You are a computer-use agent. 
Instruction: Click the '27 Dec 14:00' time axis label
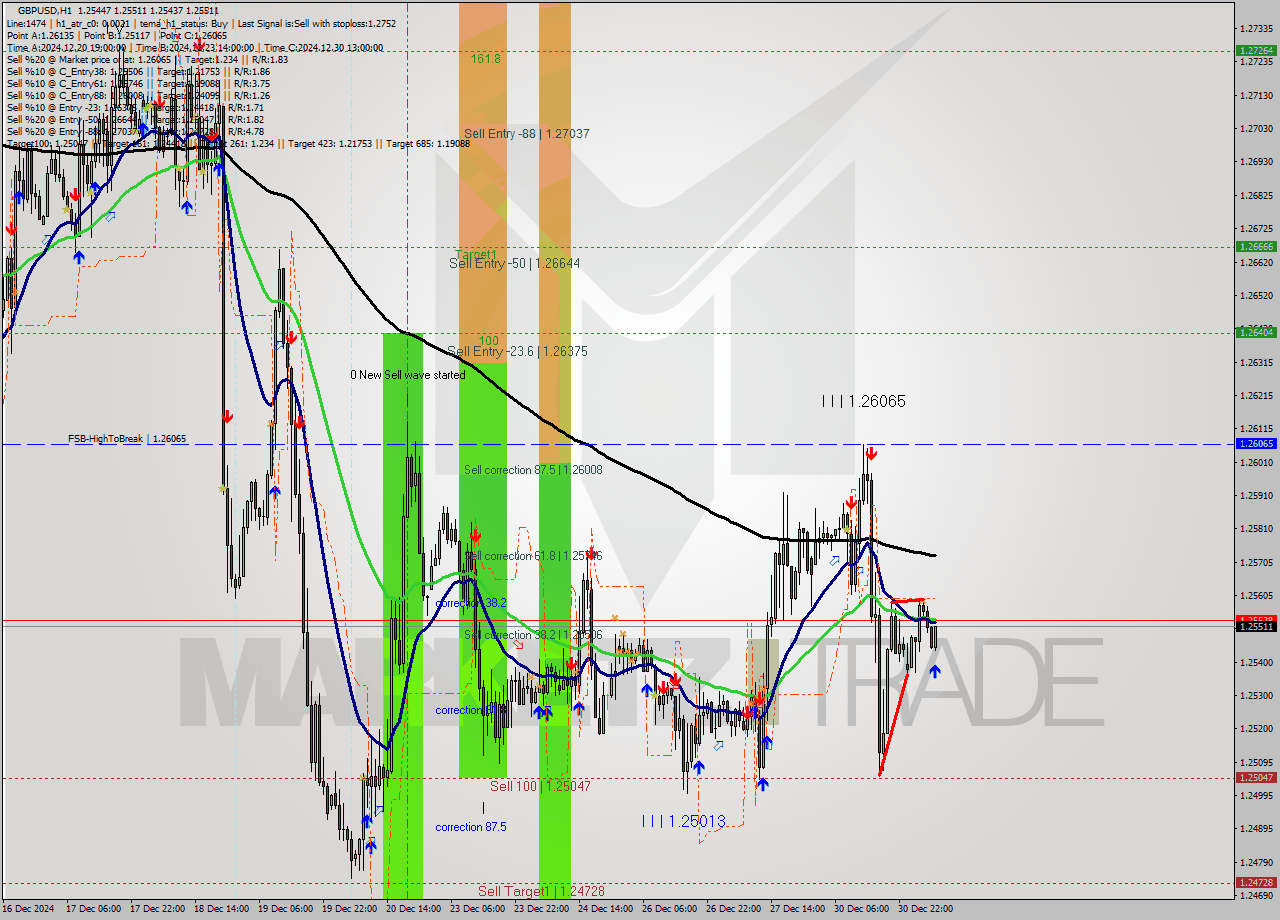tap(798, 909)
